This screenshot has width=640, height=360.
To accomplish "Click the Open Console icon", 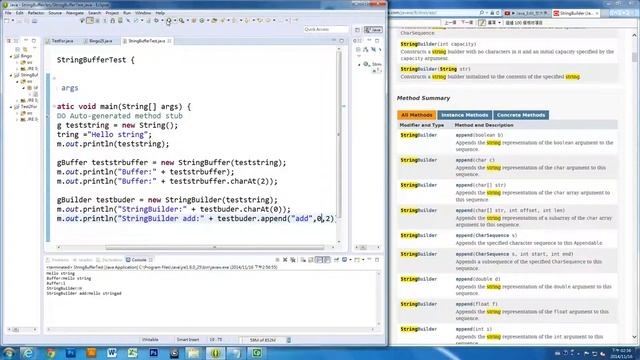I will pyautogui.click(x=357, y=260).
